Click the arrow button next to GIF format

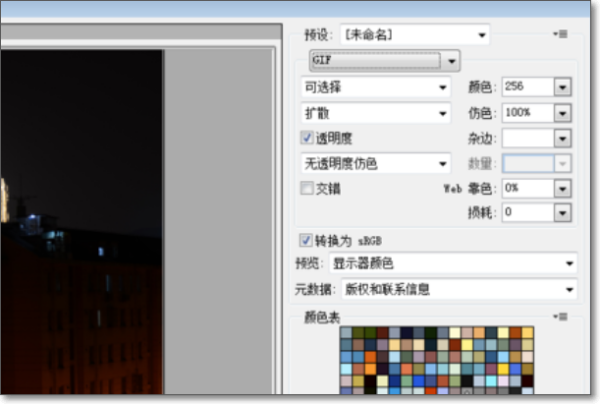(452, 60)
